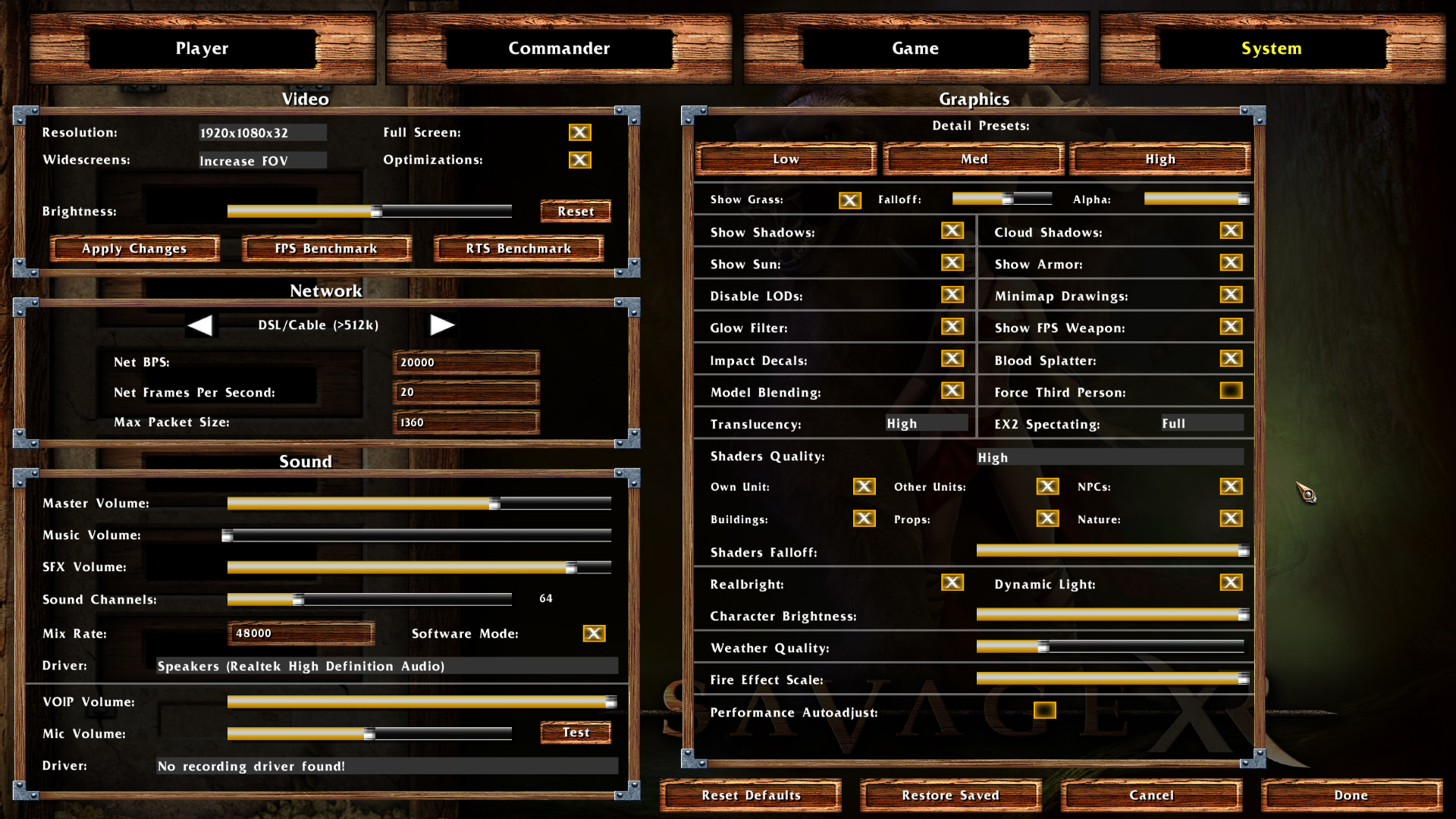Toggle Realbright checkbox
Image resolution: width=1456 pixels, height=819 pixels.
click(952, 582)
